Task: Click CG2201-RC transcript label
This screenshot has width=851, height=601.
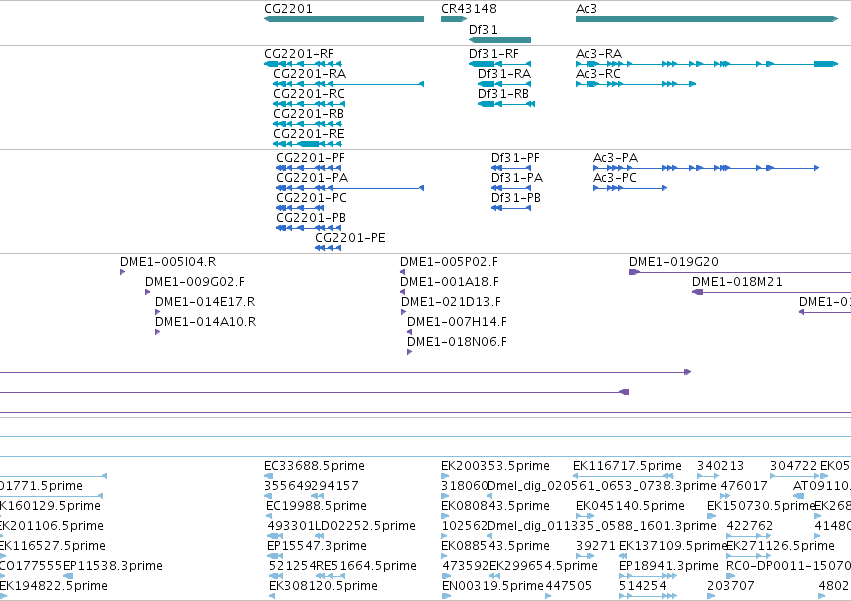Action: coord(309,93)
